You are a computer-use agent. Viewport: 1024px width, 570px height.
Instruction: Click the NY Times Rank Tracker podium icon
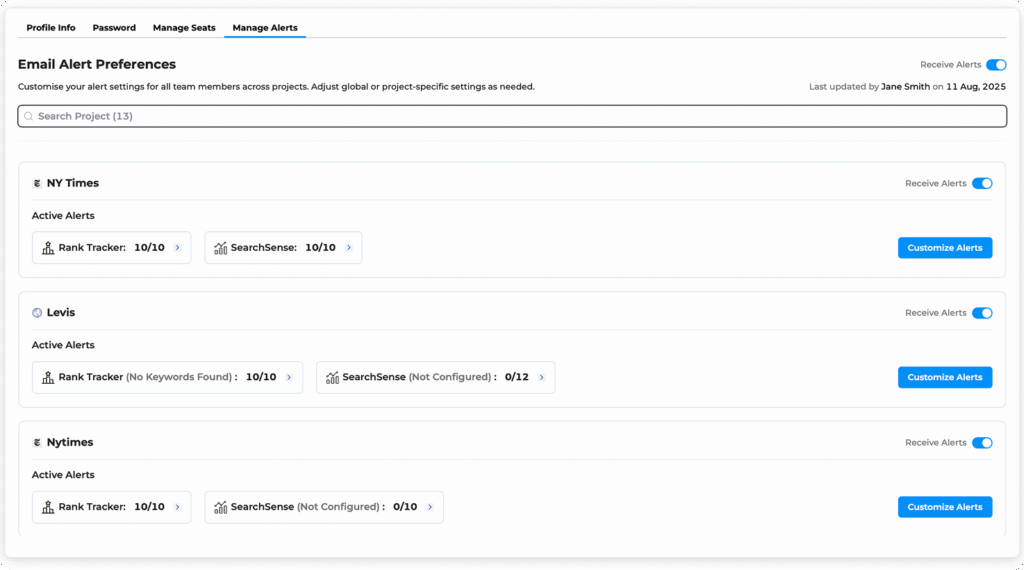click(48, 248)
